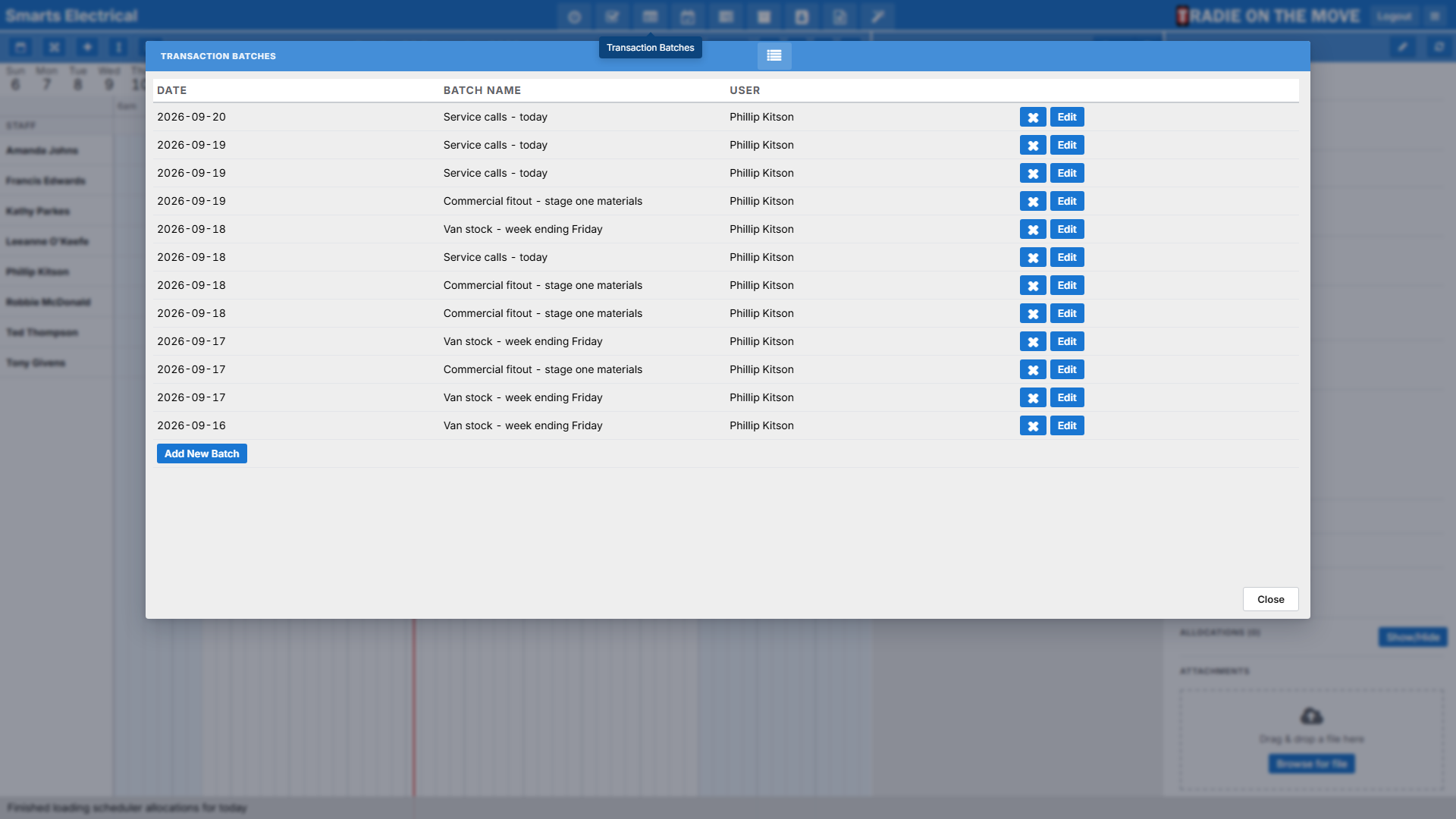1456x819 pixels.
Task: Edit the 2026-09-18 Van stock batch
Action: click(1067, 229)
